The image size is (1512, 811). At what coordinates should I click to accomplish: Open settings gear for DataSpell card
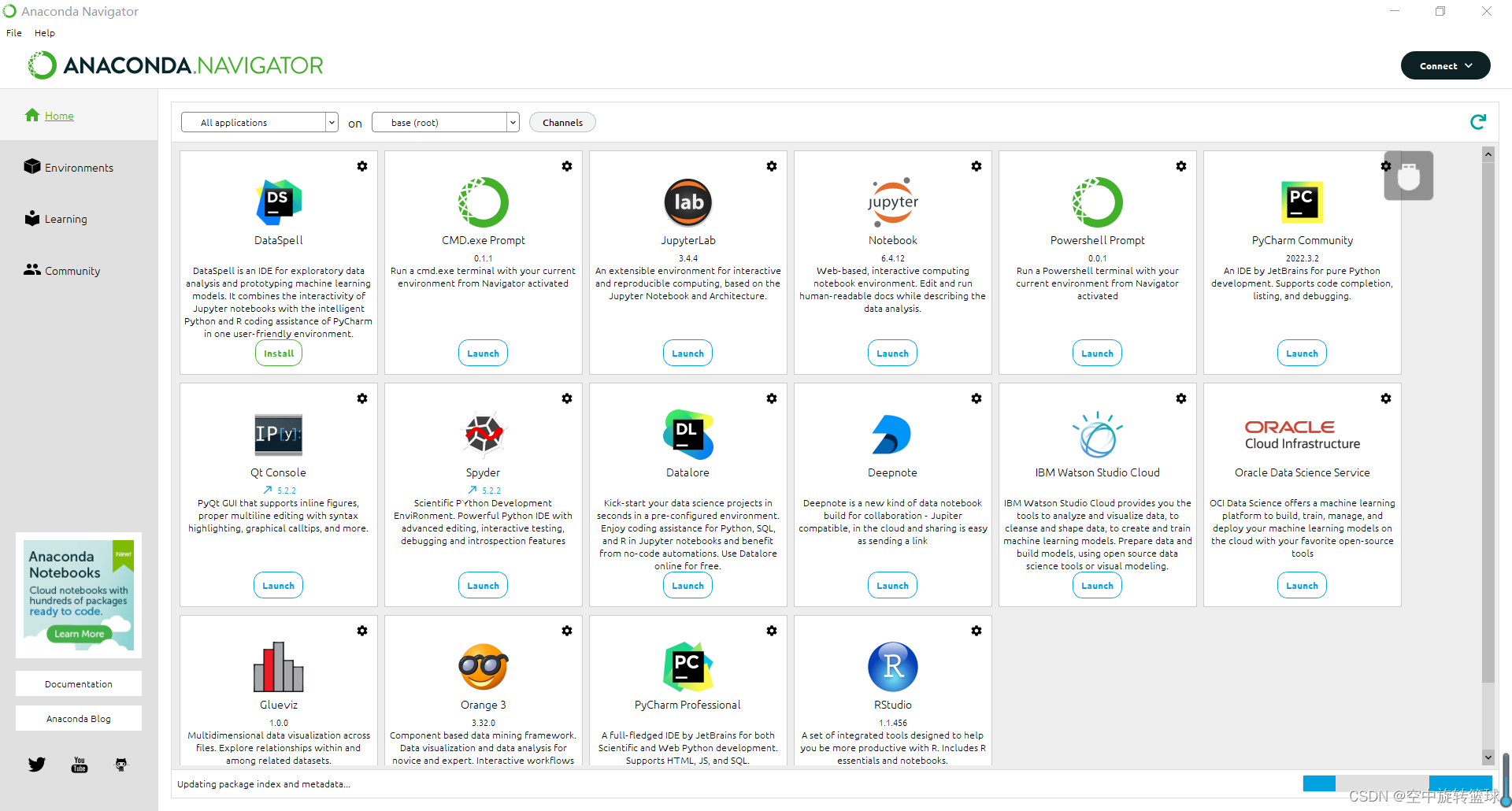[362, 166]
